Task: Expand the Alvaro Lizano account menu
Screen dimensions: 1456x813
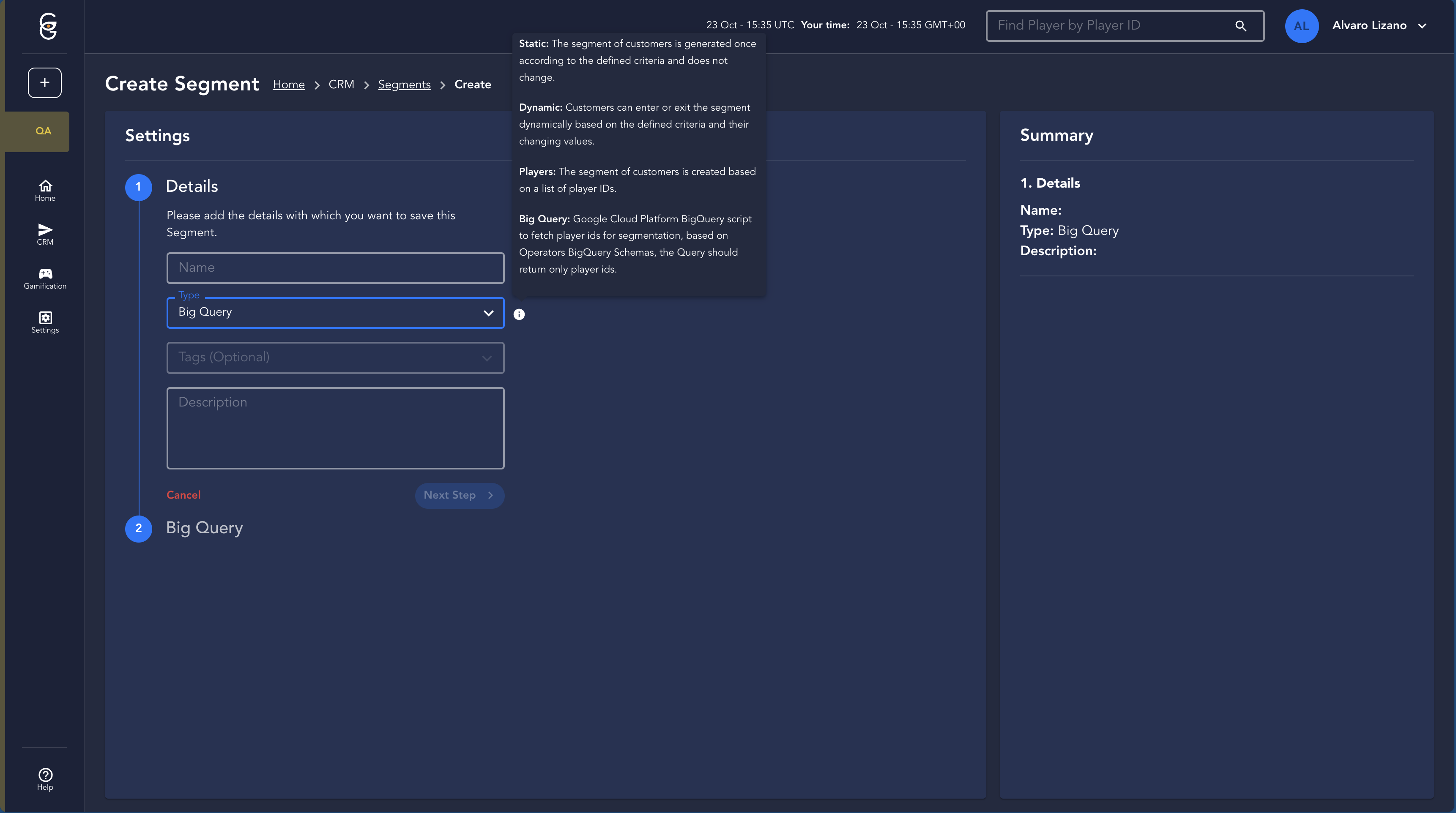Action: 1379,26
